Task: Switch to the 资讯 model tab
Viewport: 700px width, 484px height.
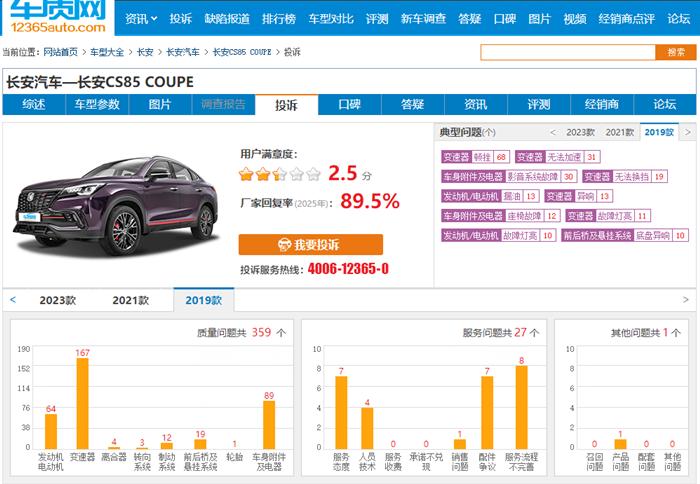Action: [x=476, y=104]
